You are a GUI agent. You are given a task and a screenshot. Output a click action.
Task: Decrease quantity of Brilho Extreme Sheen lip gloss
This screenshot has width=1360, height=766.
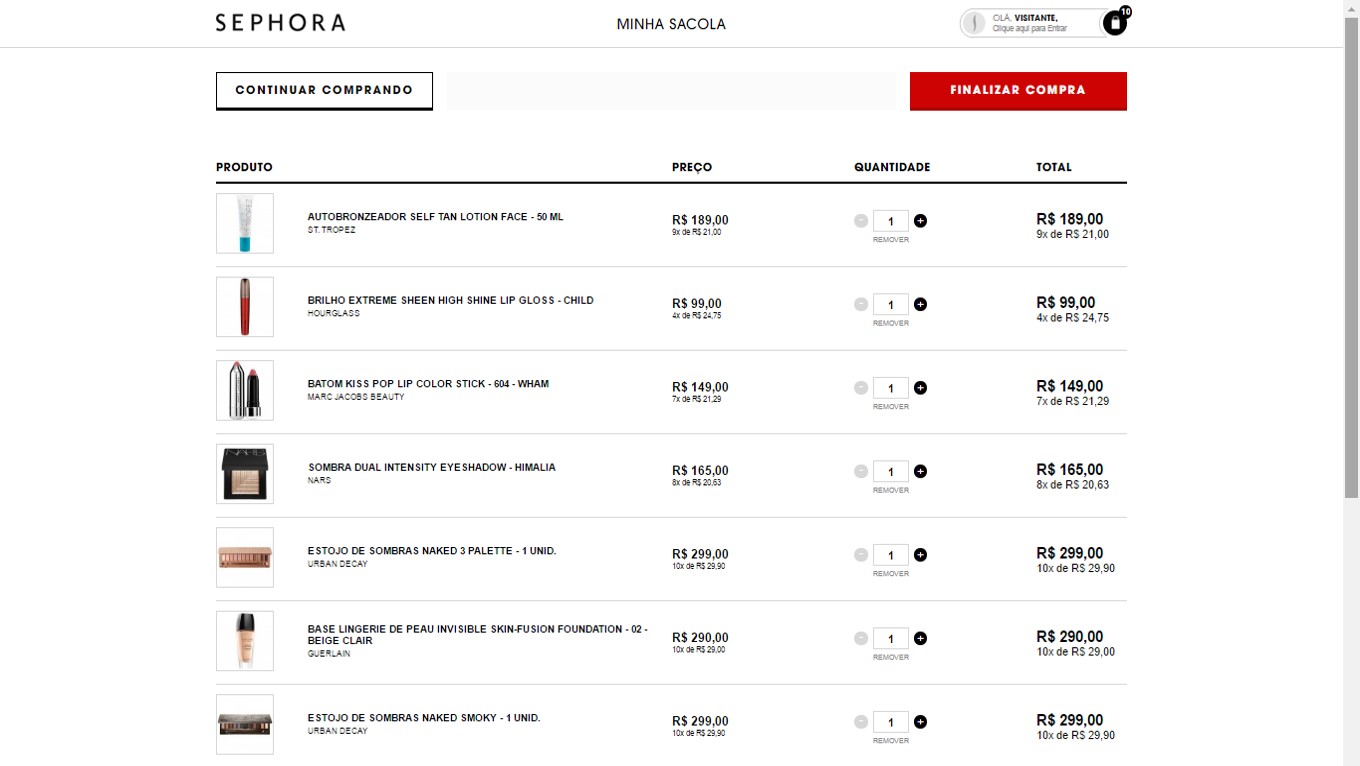point(861,304)
